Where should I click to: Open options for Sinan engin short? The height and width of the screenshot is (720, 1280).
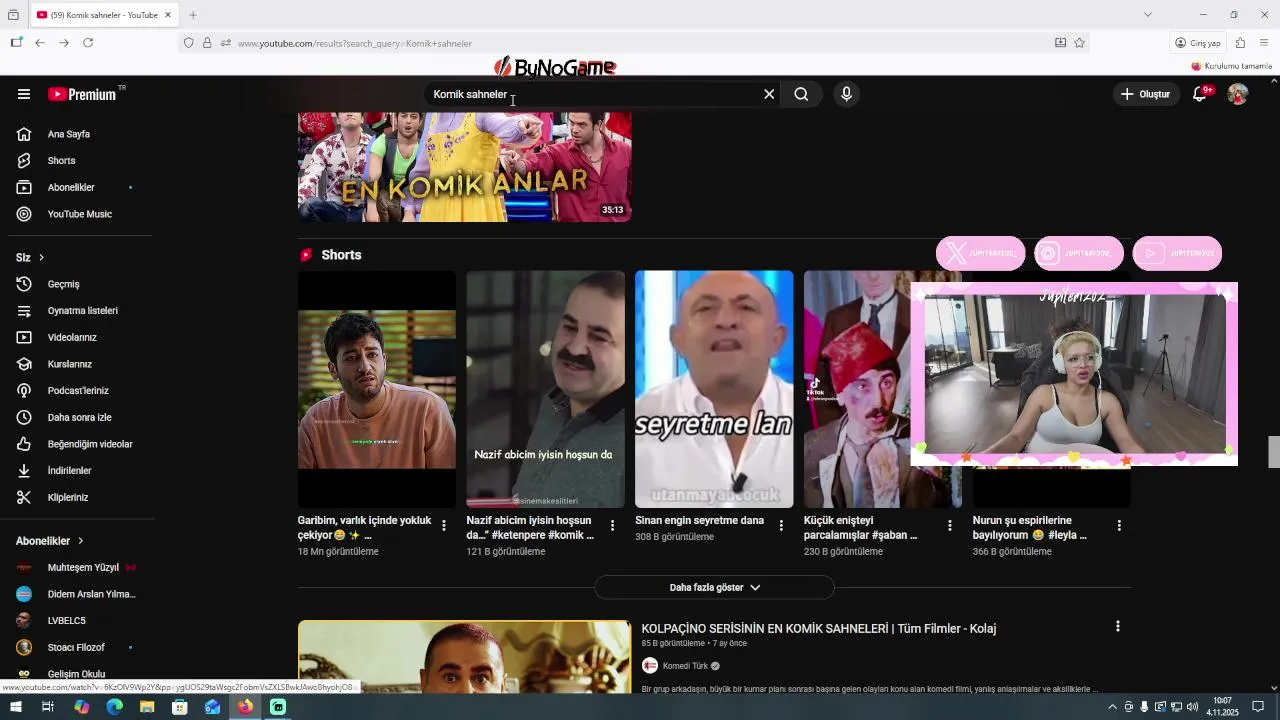tap(781, 525)
